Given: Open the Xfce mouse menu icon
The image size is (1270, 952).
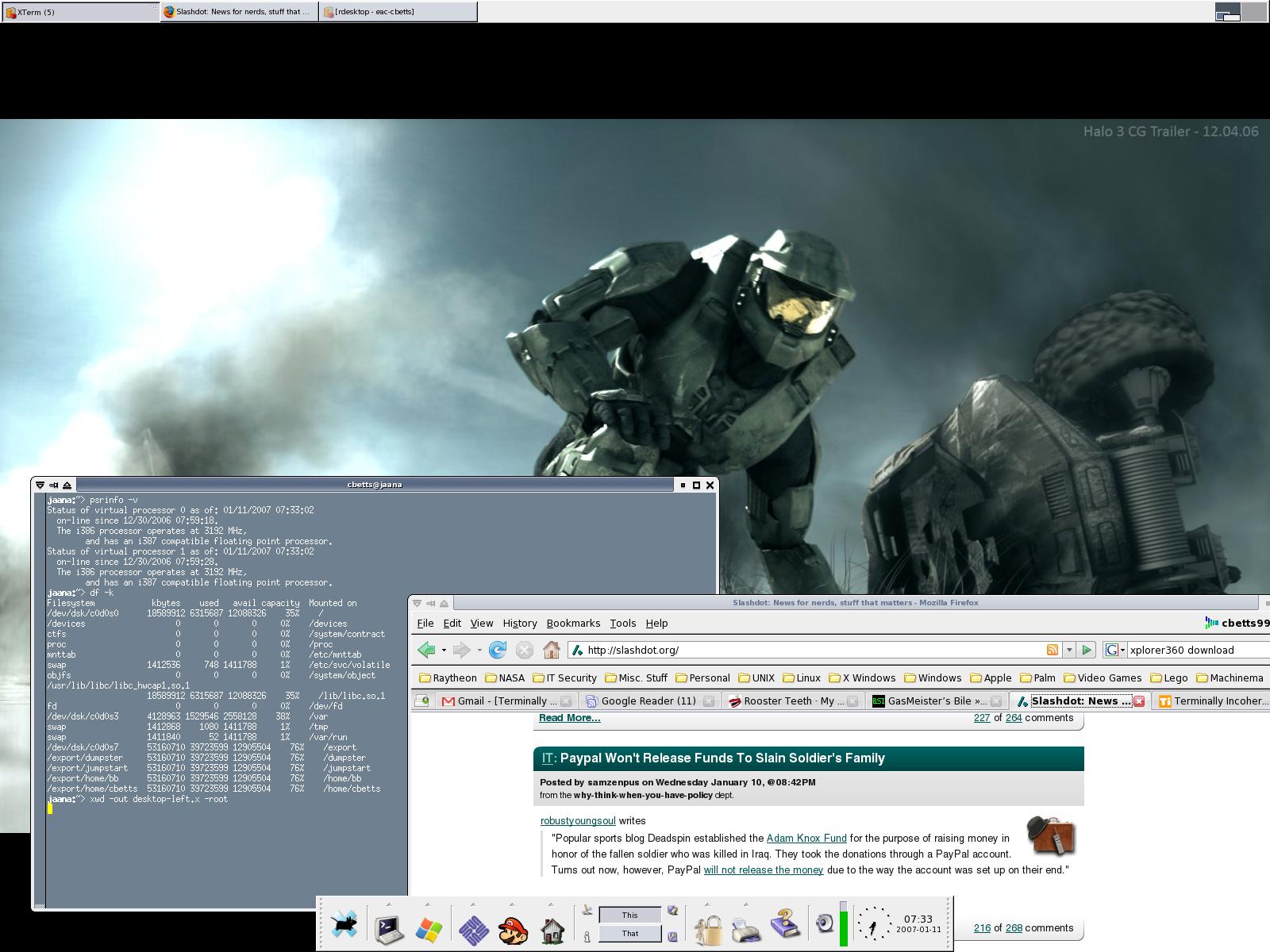Looking at the screenshot, I should click(344, 925).
